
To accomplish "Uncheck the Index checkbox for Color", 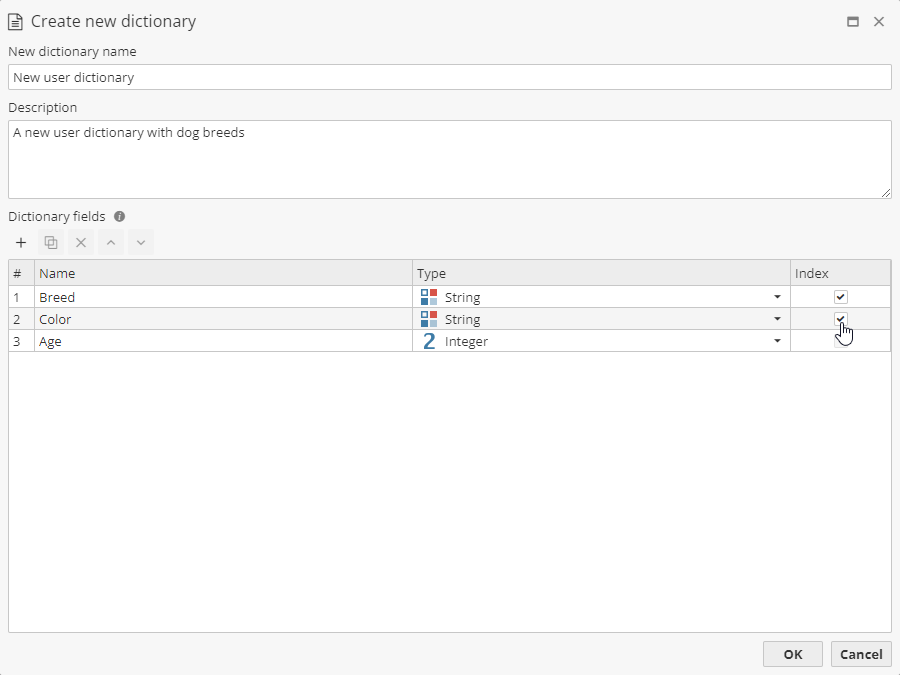I will pyautogui.click(x=840, y=318).
